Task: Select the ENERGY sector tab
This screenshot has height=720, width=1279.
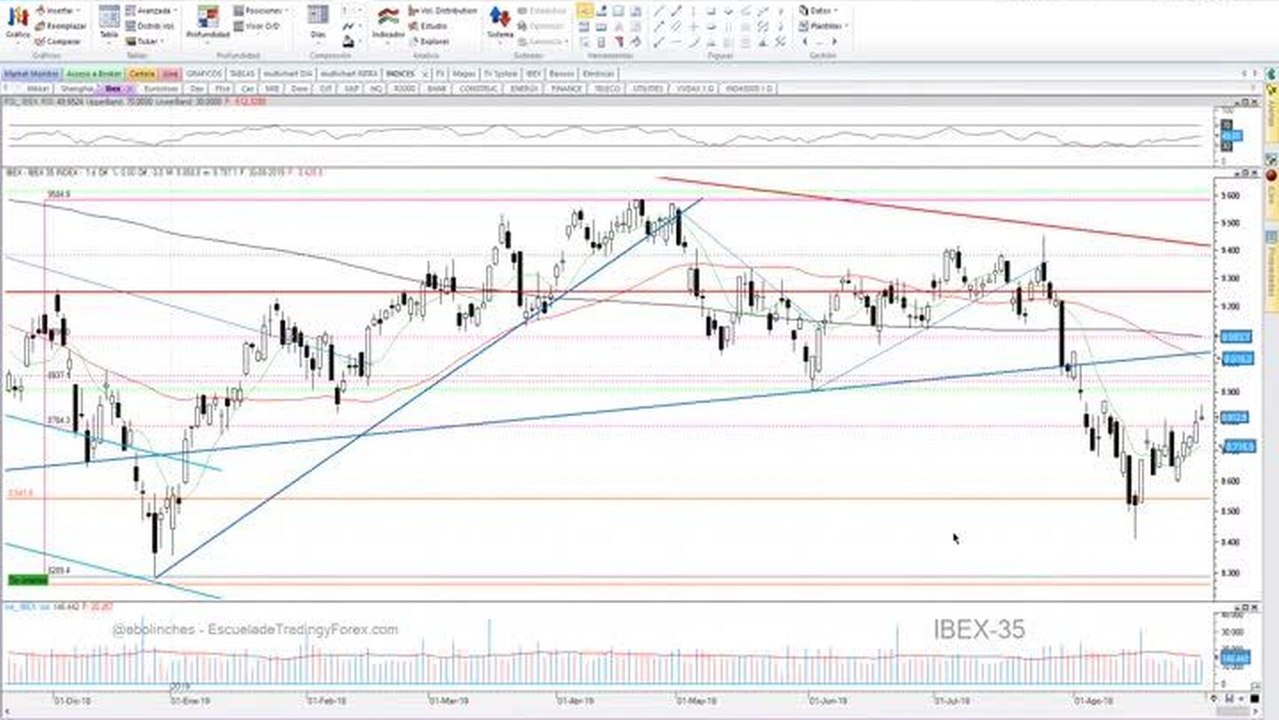Action: pos(525,88)
